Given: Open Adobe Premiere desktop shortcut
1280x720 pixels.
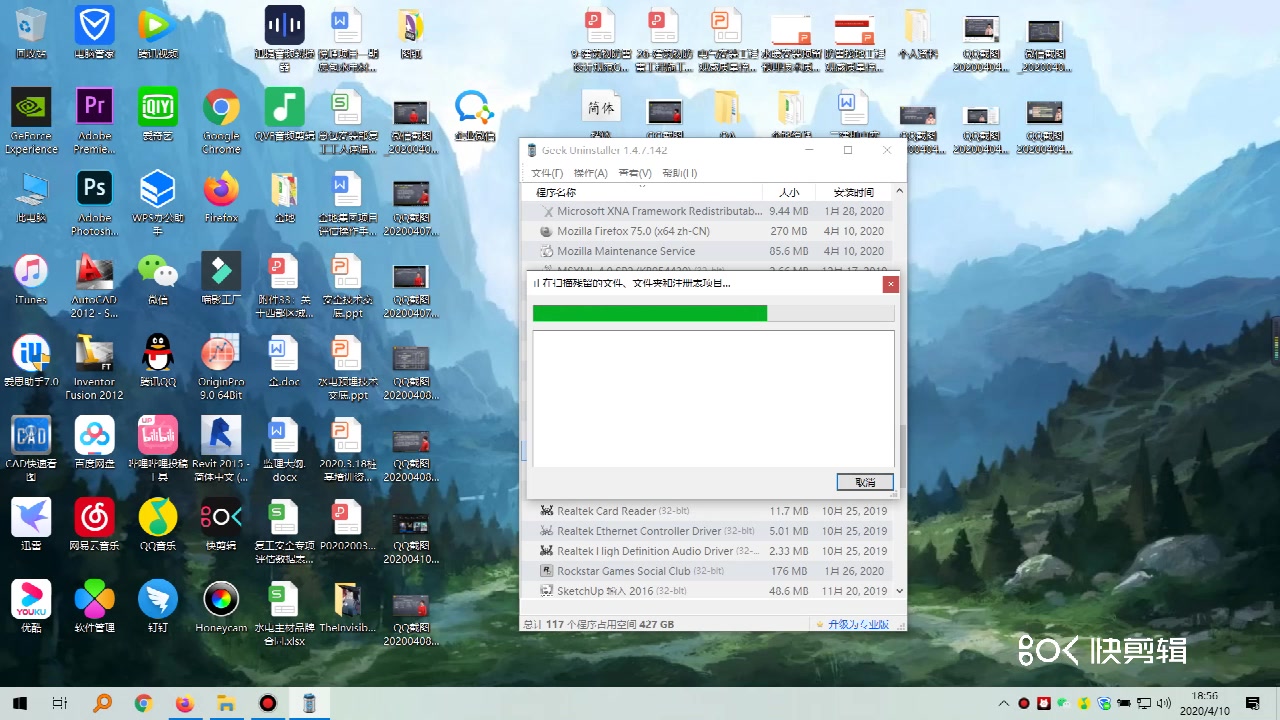Looking at the screenshot, I should [x=94, y=120].
